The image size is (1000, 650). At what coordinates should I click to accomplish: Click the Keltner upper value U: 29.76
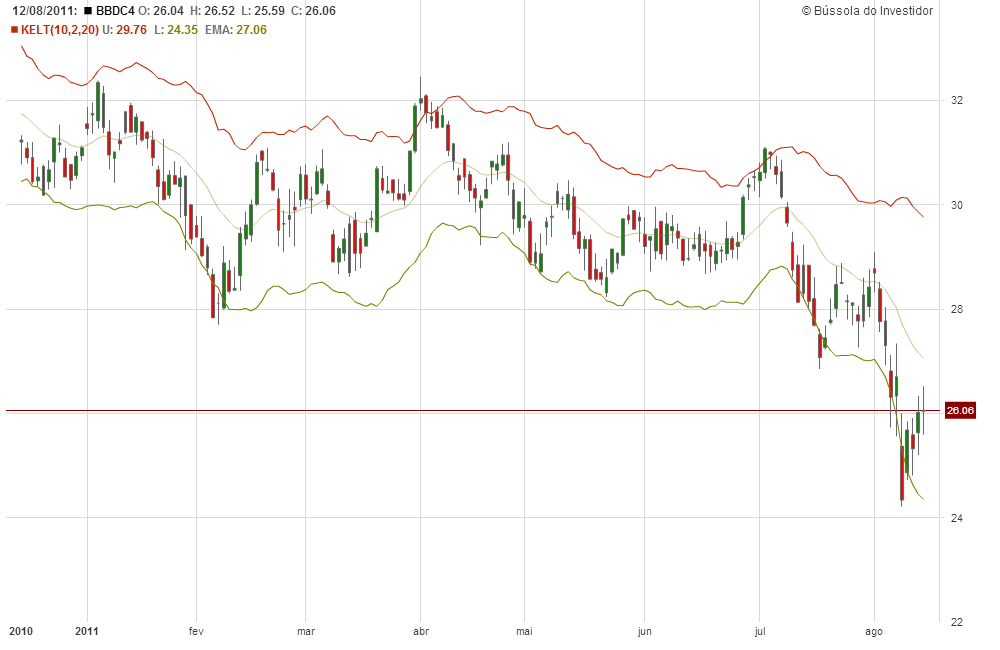click(x=124, y=30)
